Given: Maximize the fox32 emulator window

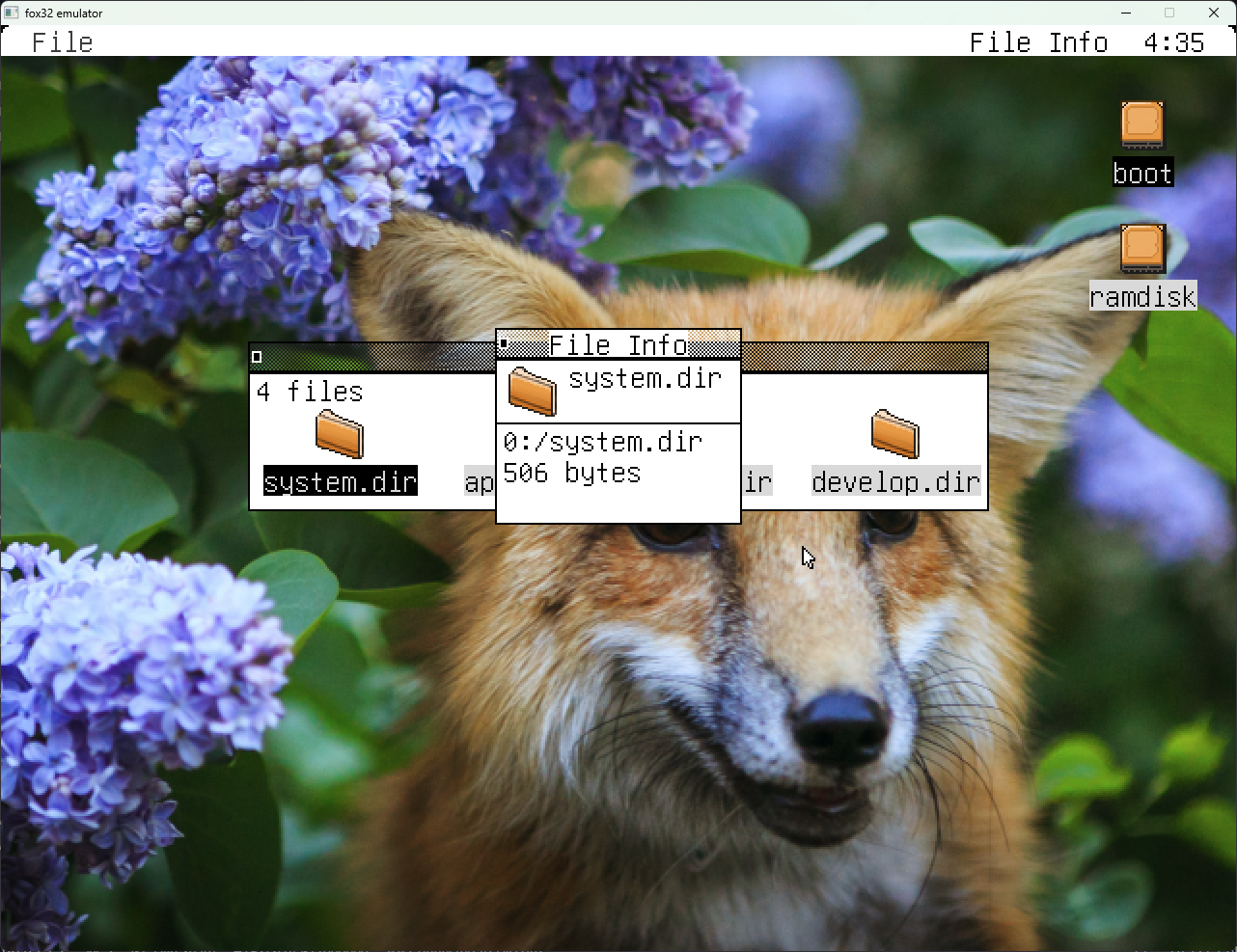Looking at the screenshot, I should pyautogui.click(x=1168, y=13).
